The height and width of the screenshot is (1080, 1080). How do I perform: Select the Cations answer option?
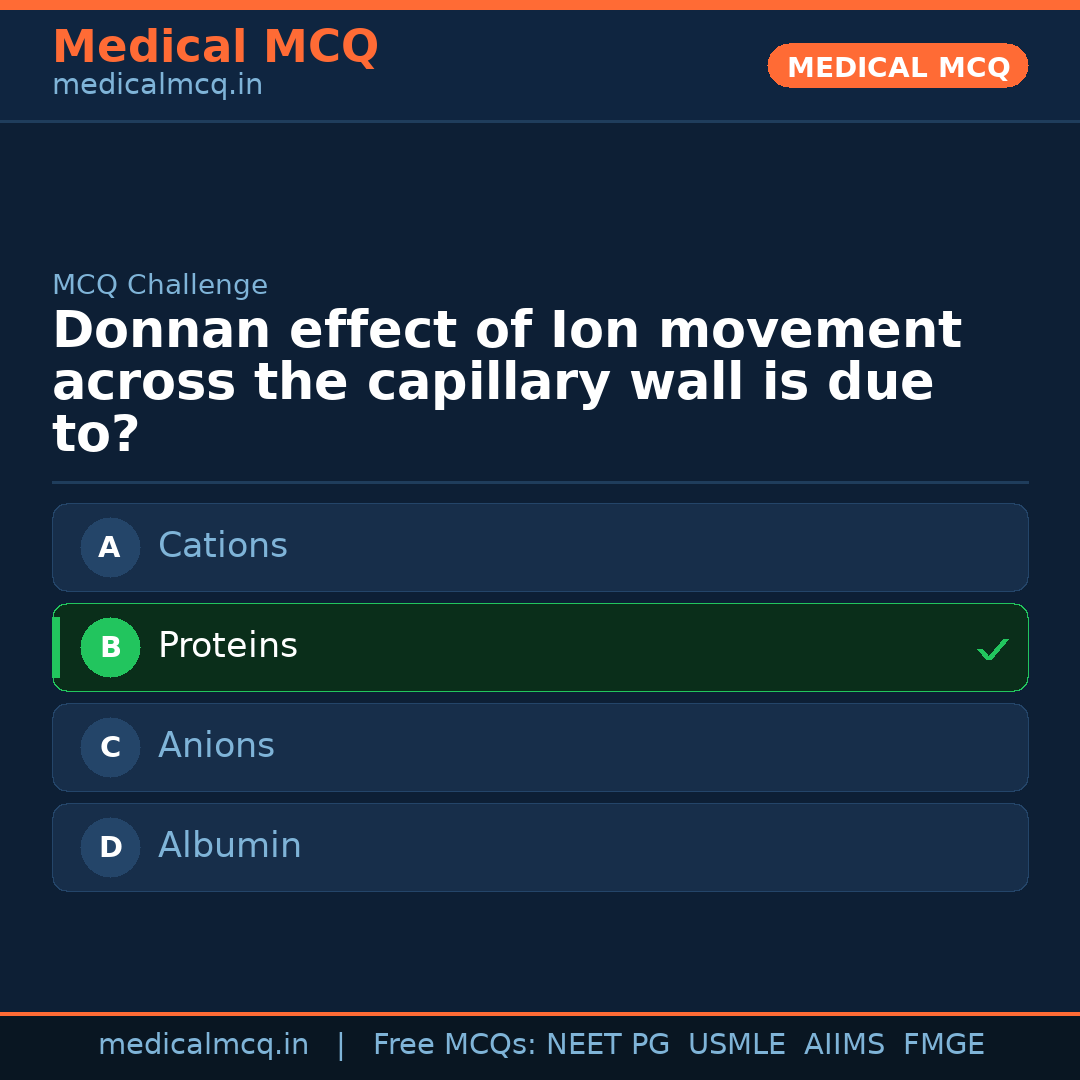click(x=540, y=547)
